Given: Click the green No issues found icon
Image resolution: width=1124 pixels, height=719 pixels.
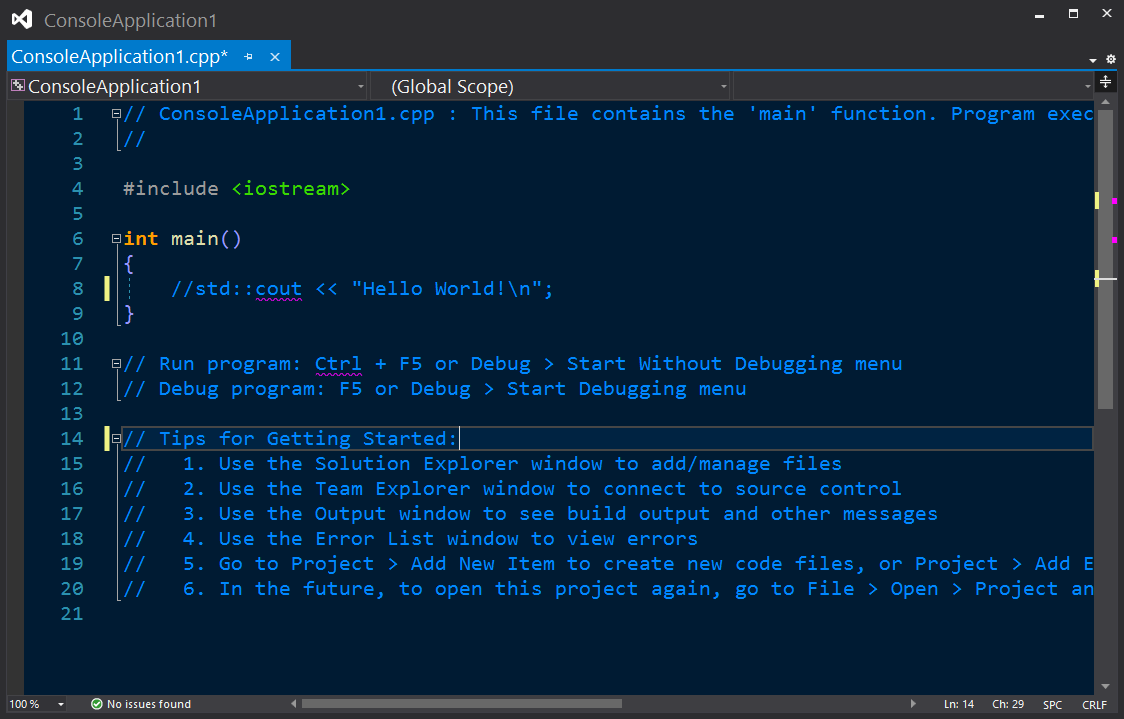Looking at the screenshot, I should 94,703.
